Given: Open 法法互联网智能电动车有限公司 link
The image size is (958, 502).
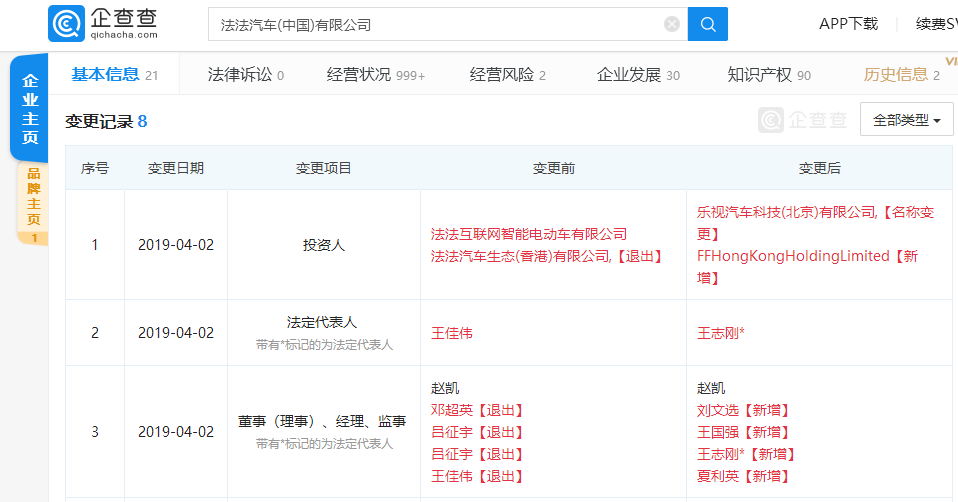Looking at the screenshot, I should [528, 234].
